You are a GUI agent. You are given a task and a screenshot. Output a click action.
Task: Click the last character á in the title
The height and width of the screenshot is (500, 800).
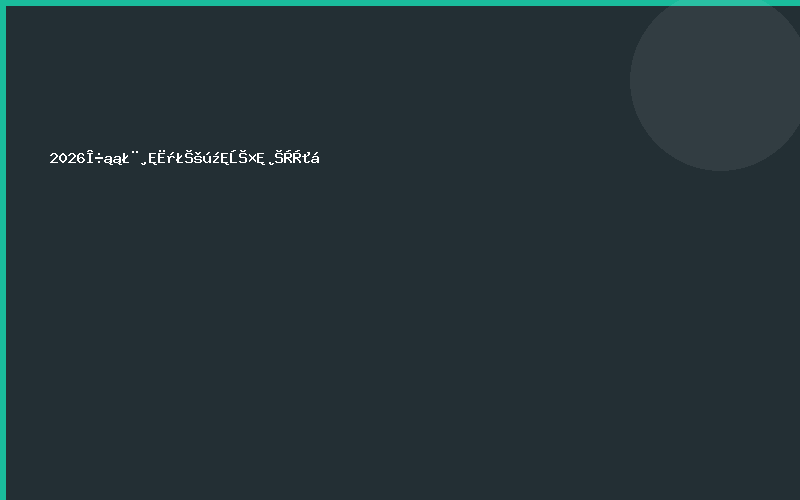click(315, 158)
